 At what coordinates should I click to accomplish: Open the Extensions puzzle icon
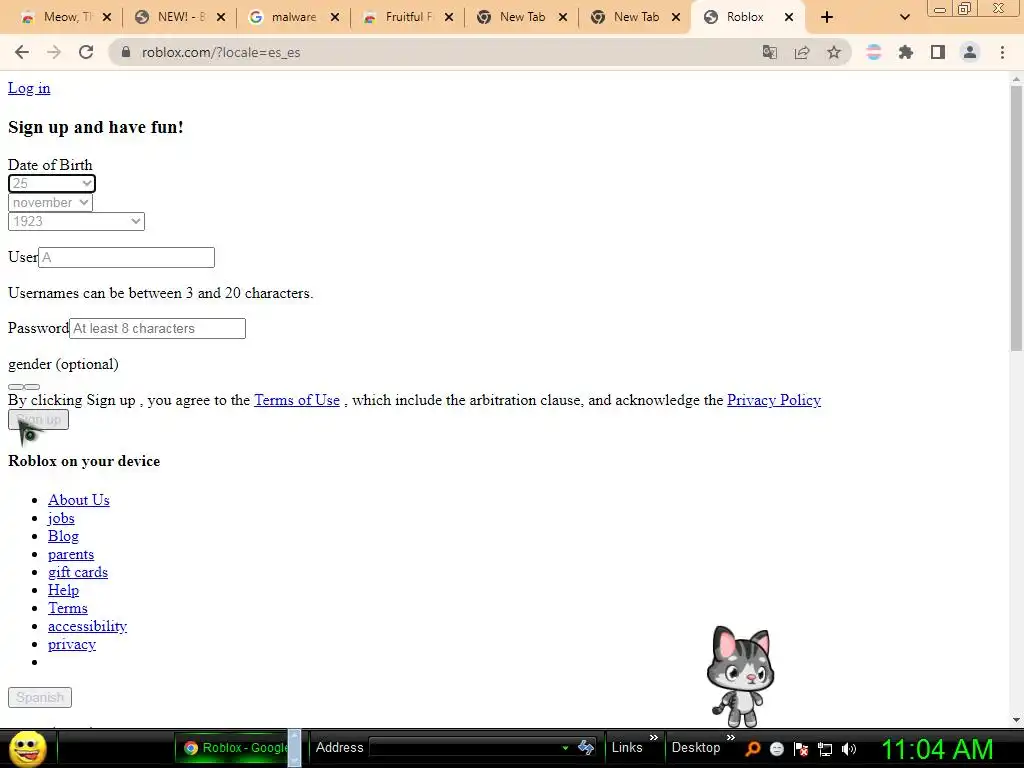(906, 52)
